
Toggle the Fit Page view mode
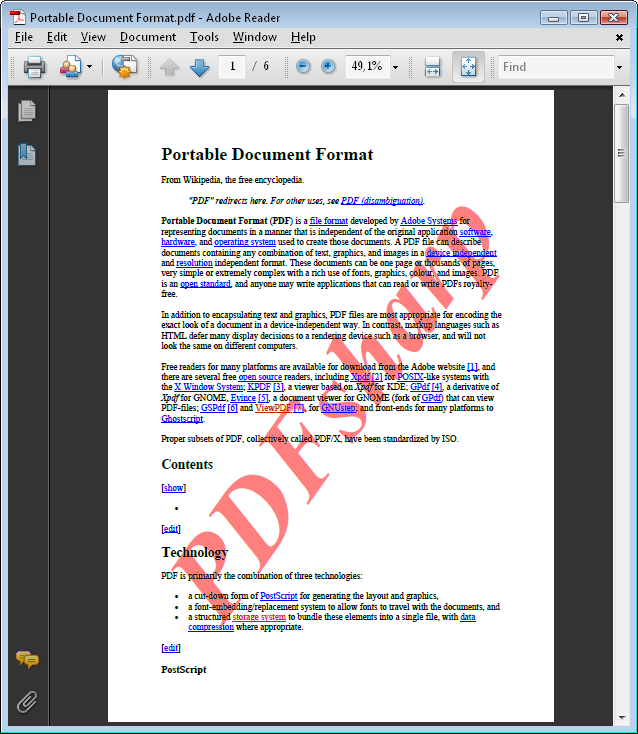tap(468, 67)
